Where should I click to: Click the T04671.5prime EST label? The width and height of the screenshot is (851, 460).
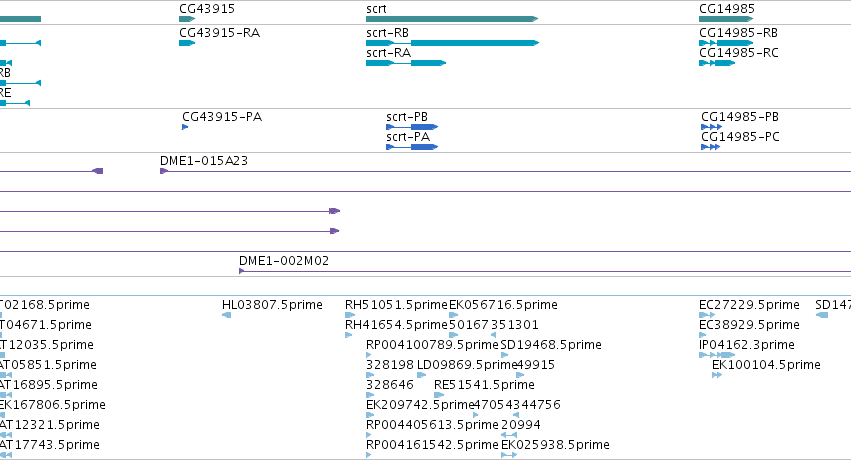tap(46, 325)
